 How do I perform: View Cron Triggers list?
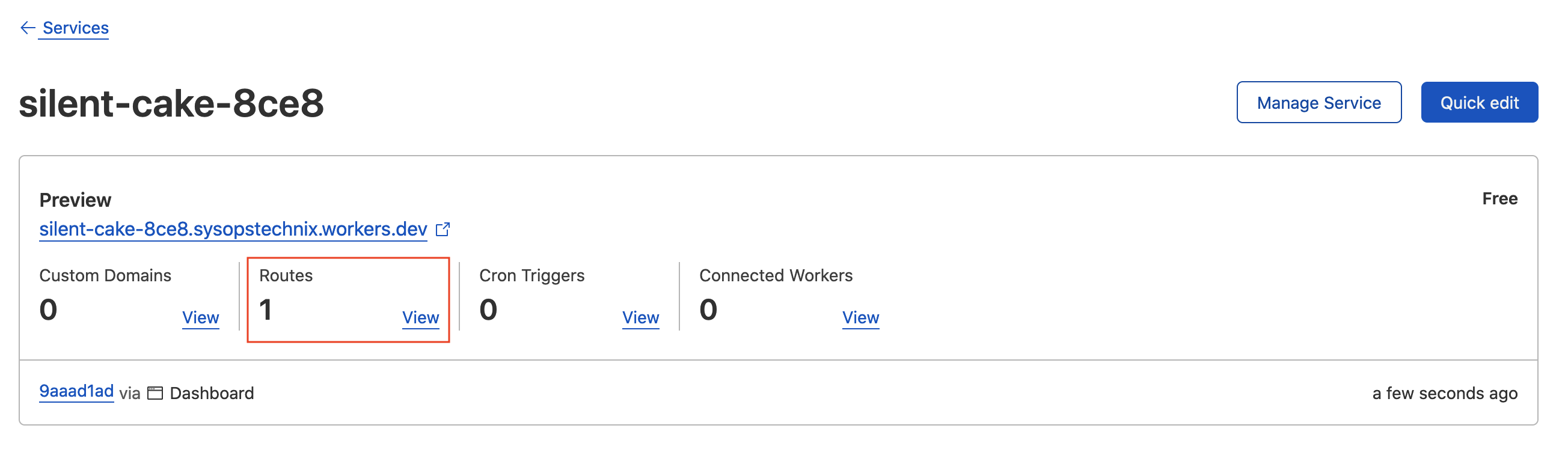tap(640, 317)
